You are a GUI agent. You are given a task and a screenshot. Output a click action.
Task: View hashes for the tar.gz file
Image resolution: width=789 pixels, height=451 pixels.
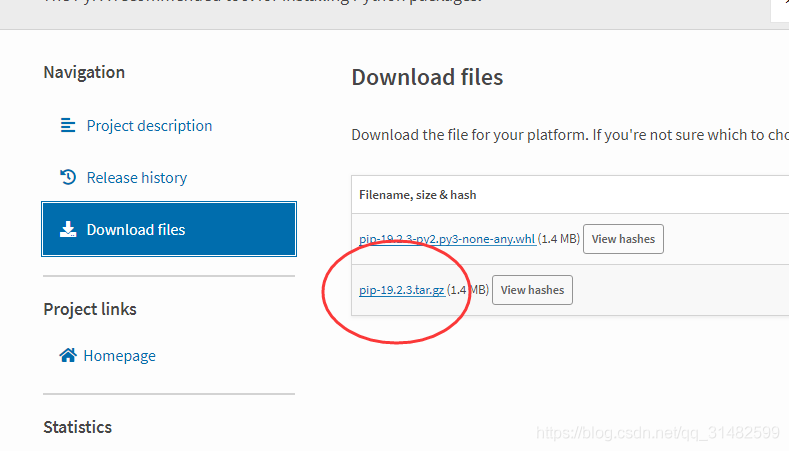coord(532,290)
